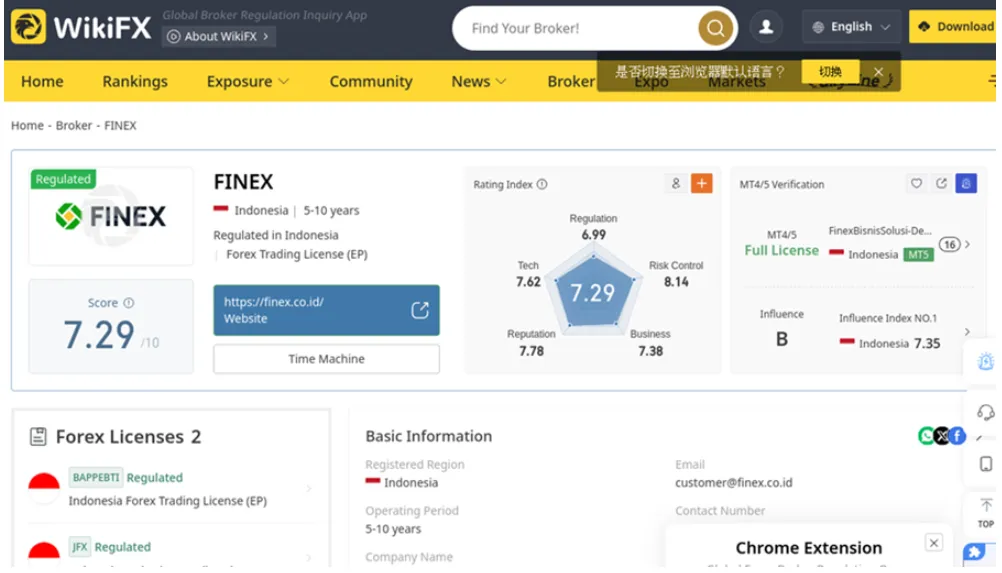
Task: Click the Broker breadcrumb link
Action: [x=73, y=125]
